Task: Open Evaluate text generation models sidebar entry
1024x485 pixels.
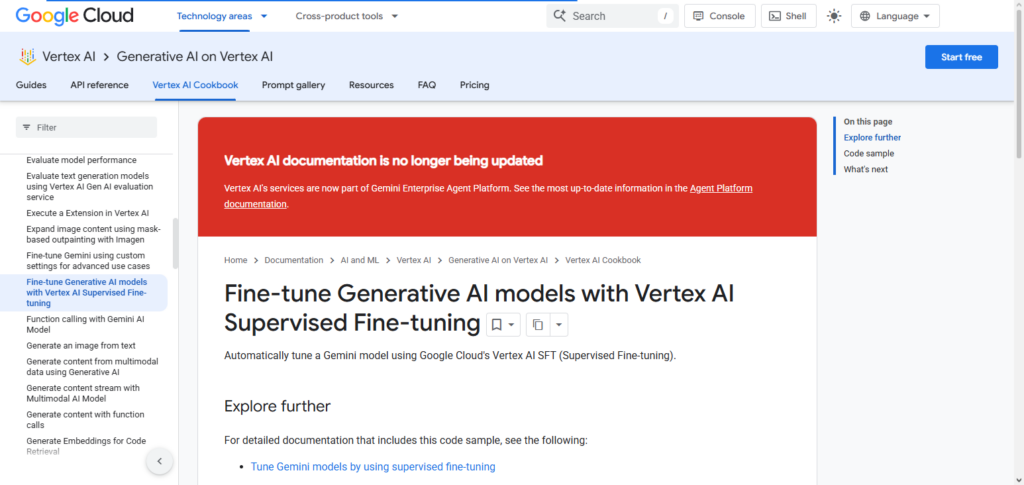Action: coord(89,186)
